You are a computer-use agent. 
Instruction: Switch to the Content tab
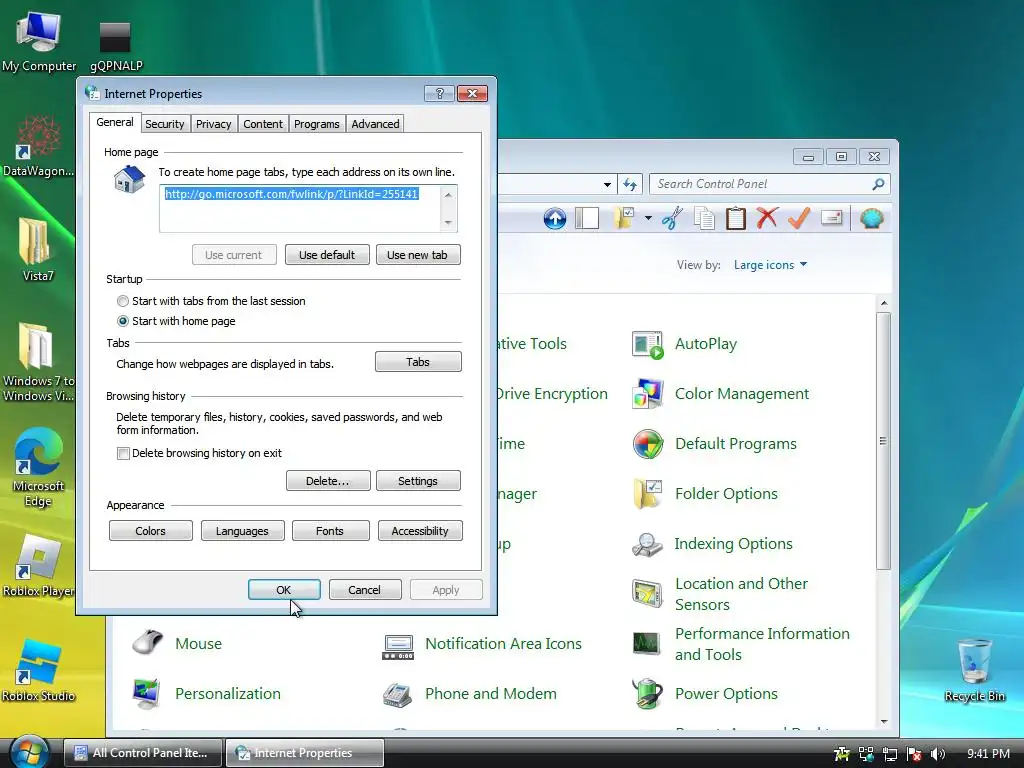click(x=263, y=124)
